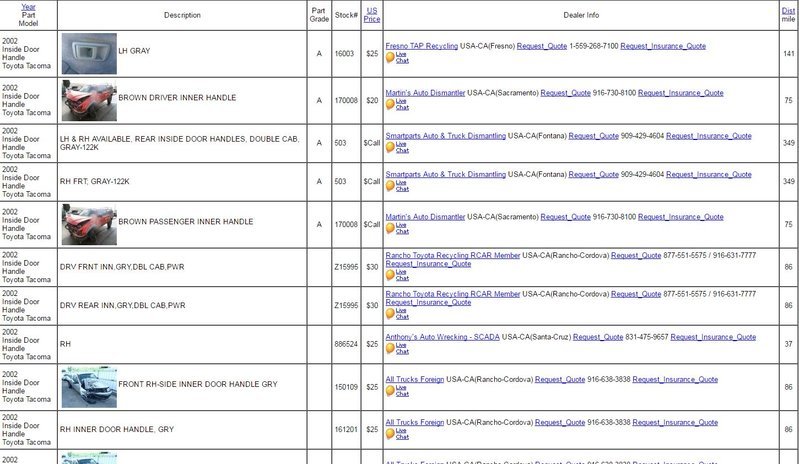This screenshot has height=464, width=799.
Task: Start Live Chat in RH INNER DOOR HANDLE, GRY row
Action: (397, 433)
